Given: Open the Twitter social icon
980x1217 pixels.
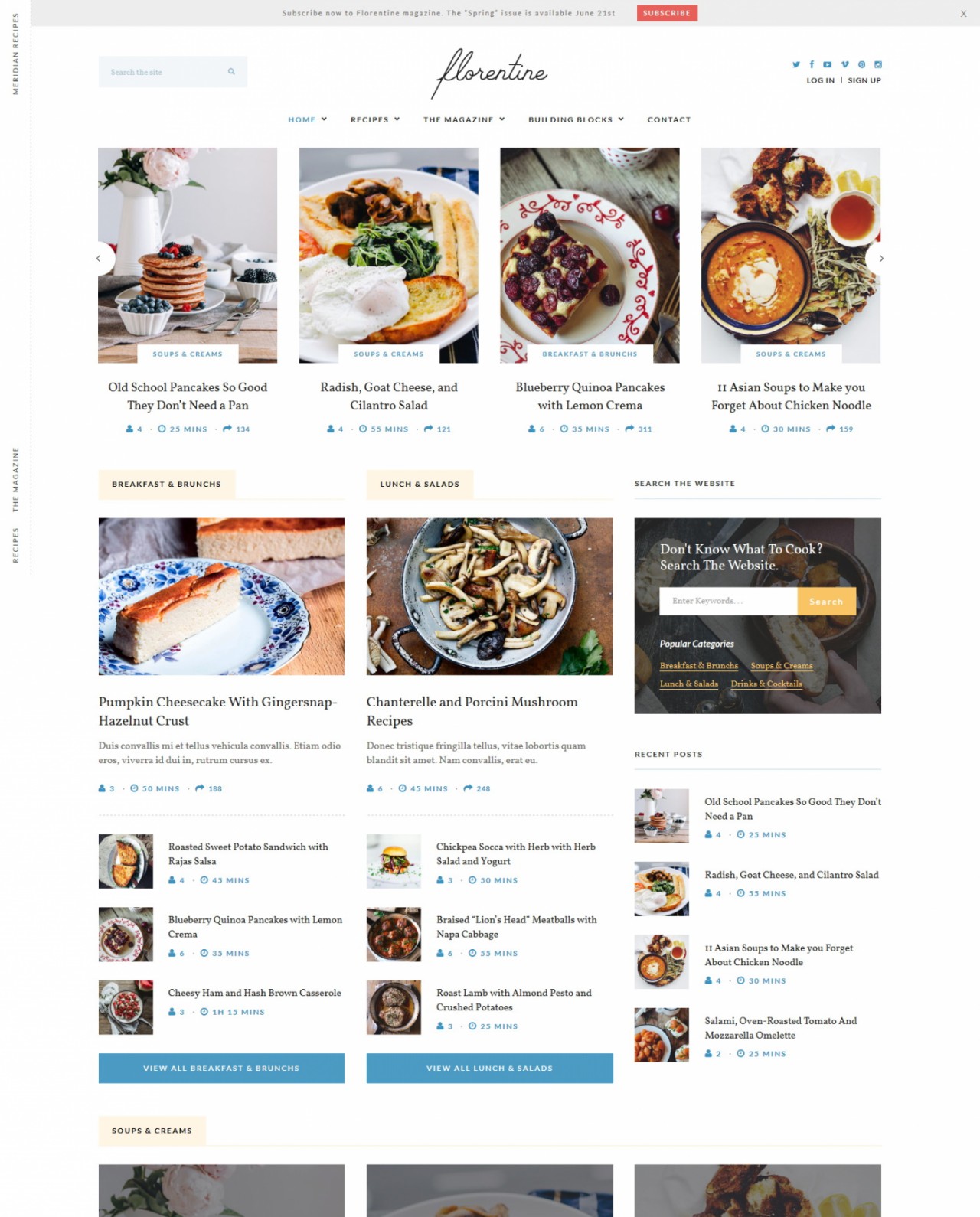Looking at the screenshot, I should coord(796,64).
